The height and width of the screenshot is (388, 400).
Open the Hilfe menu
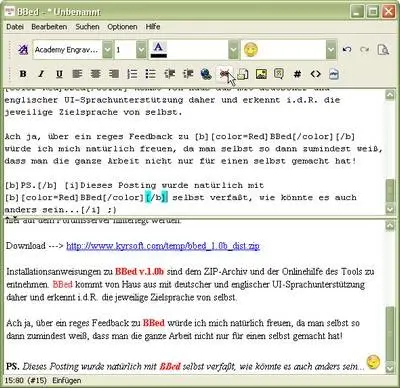coord(153,27)
